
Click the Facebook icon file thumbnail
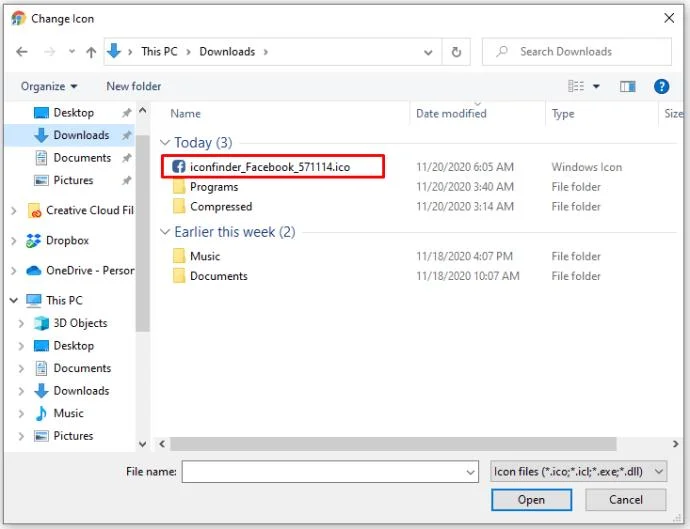coord(179,166)
